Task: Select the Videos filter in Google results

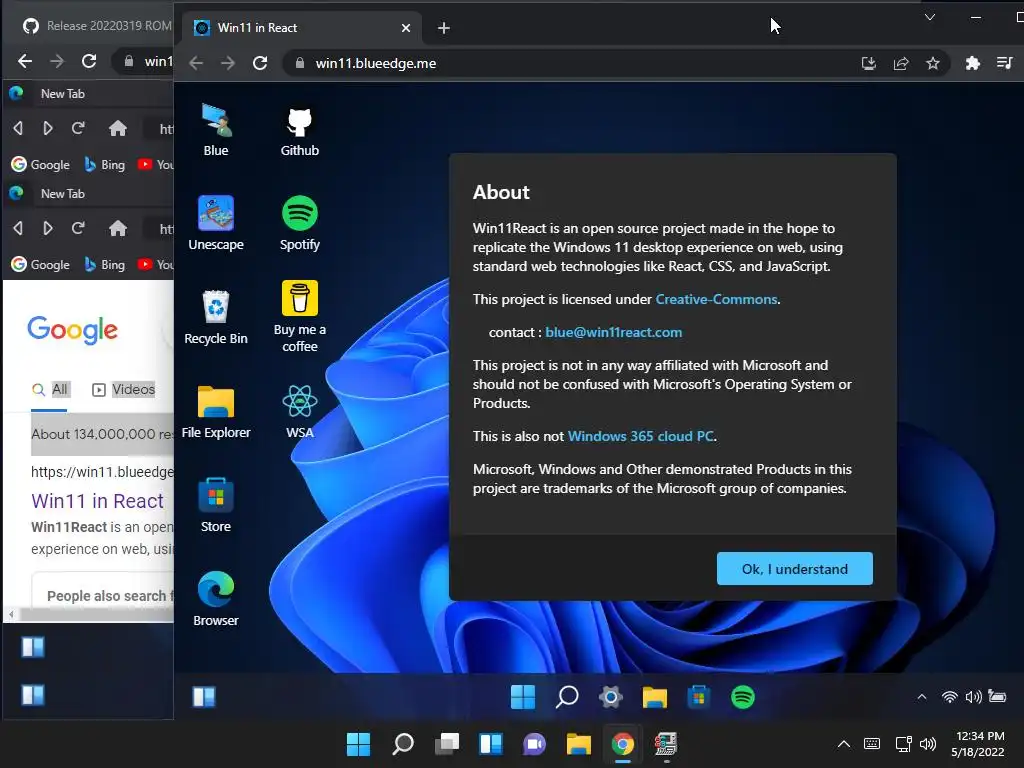Action: (124, 389)
